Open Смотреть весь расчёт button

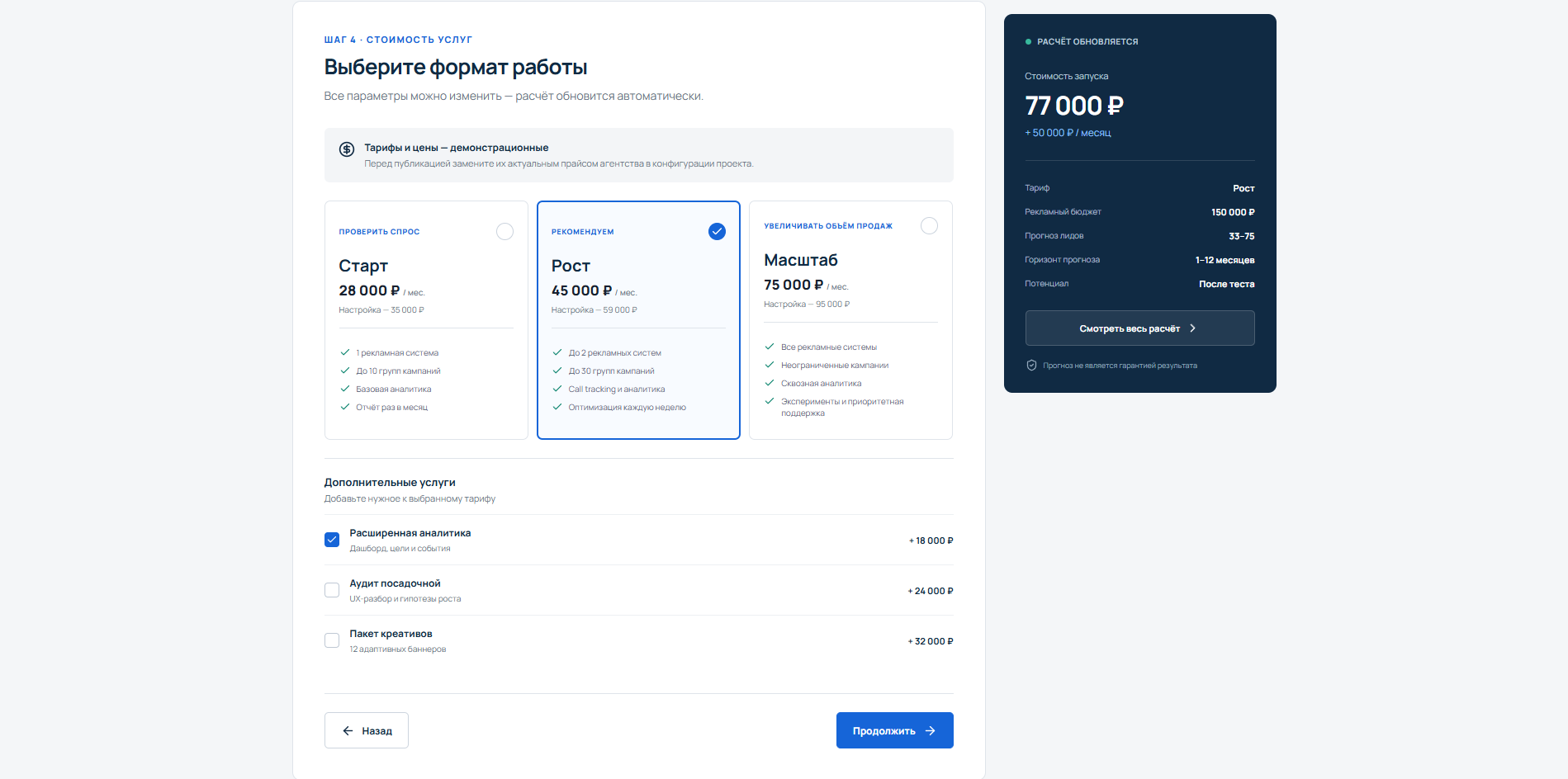(x=1139, y=328)
